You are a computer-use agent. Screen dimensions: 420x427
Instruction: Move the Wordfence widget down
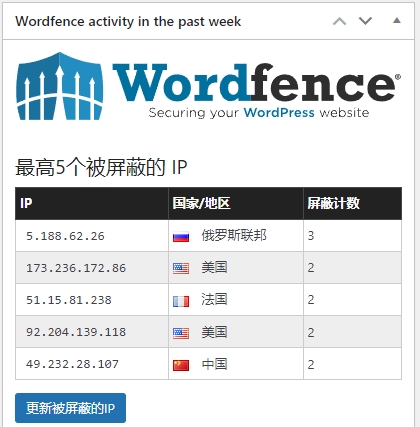click(365, 21)
